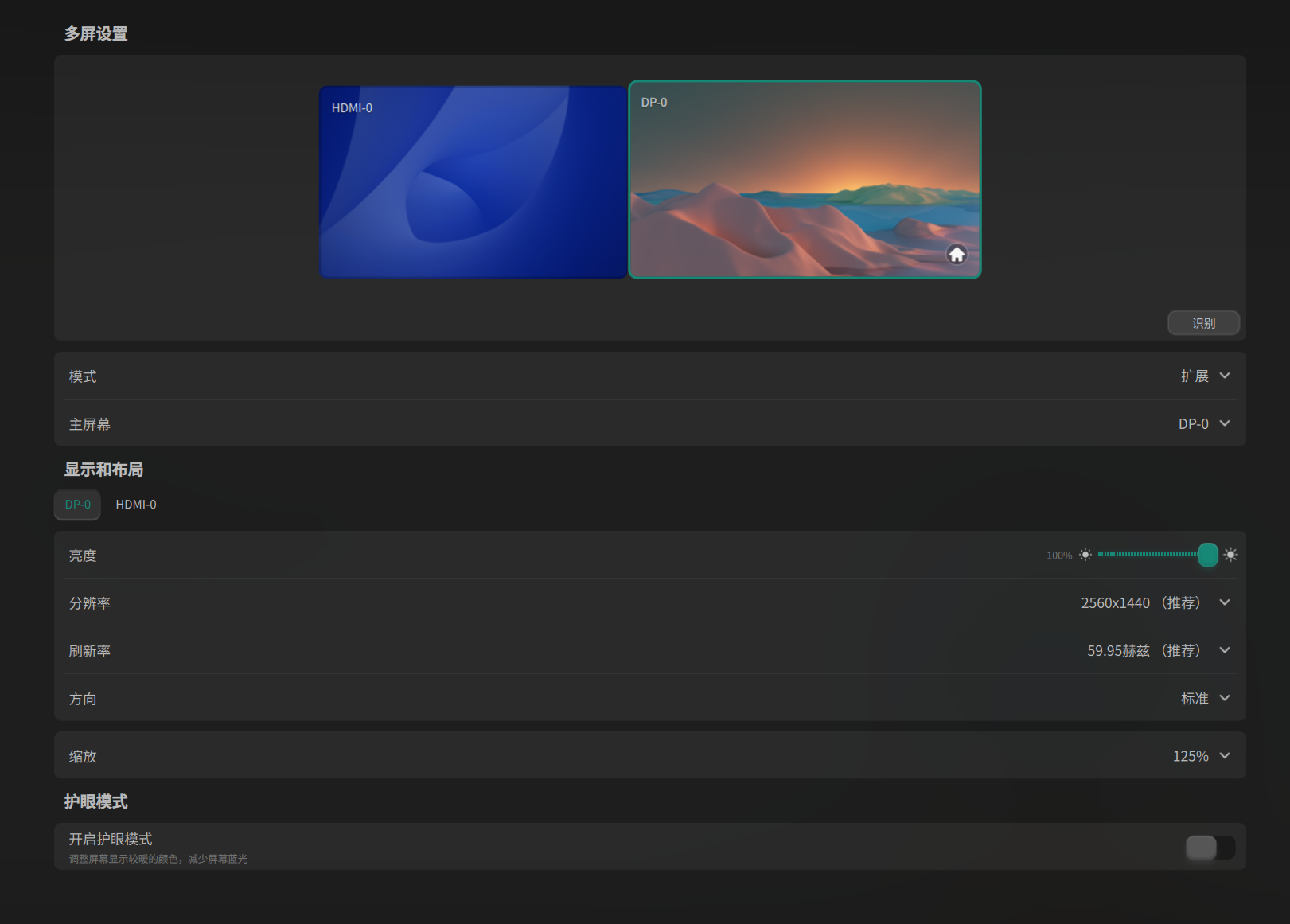The width and height of the screenshot is (1290, 924).
Task: Open the 方向 dropdown showing 标准
Action: coord(1205,698)
